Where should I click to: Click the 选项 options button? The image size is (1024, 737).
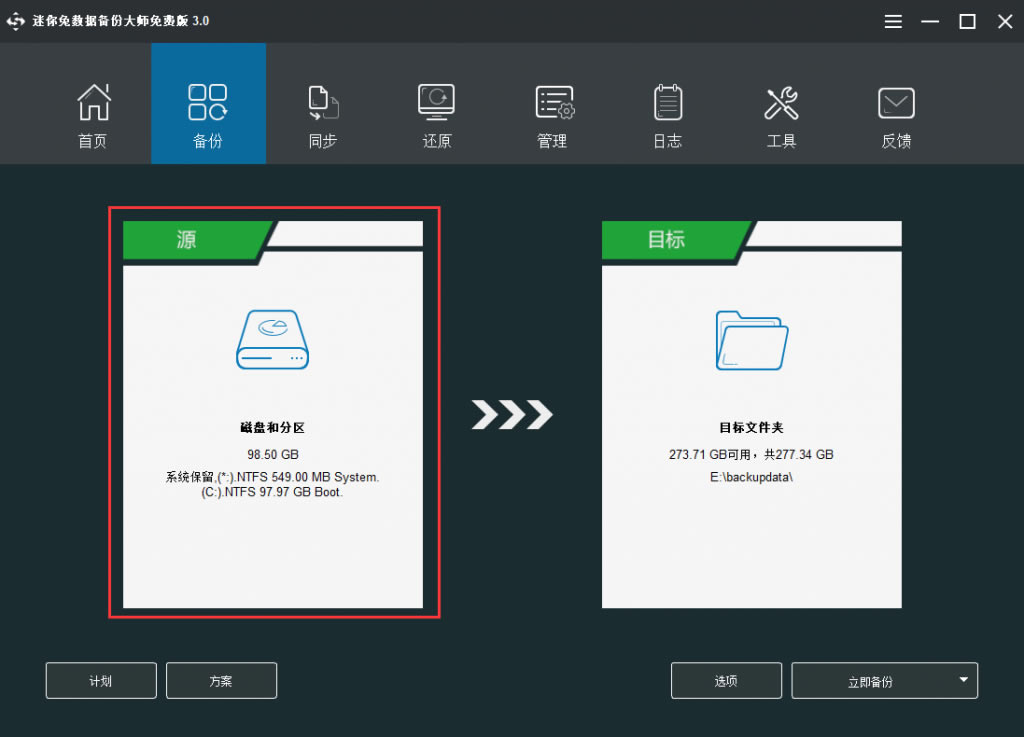pyautogui.click(x=726, y=681)
